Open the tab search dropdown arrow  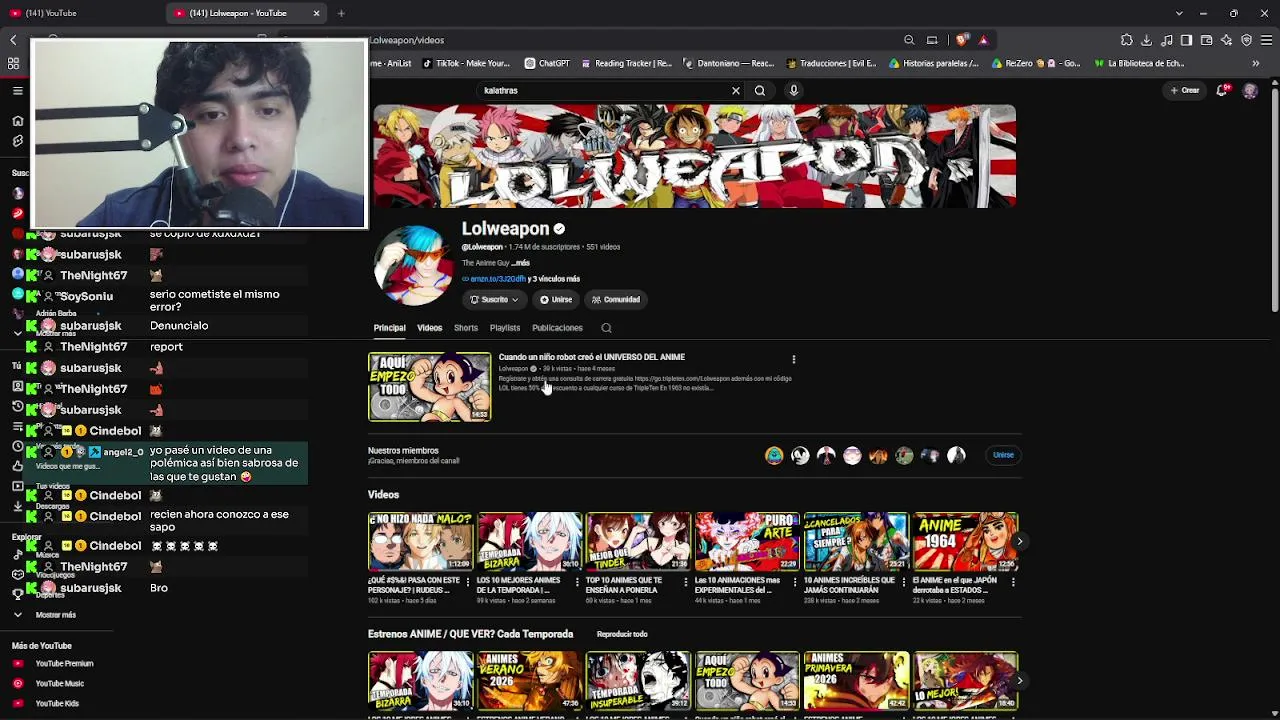[x=1180, y=13]
